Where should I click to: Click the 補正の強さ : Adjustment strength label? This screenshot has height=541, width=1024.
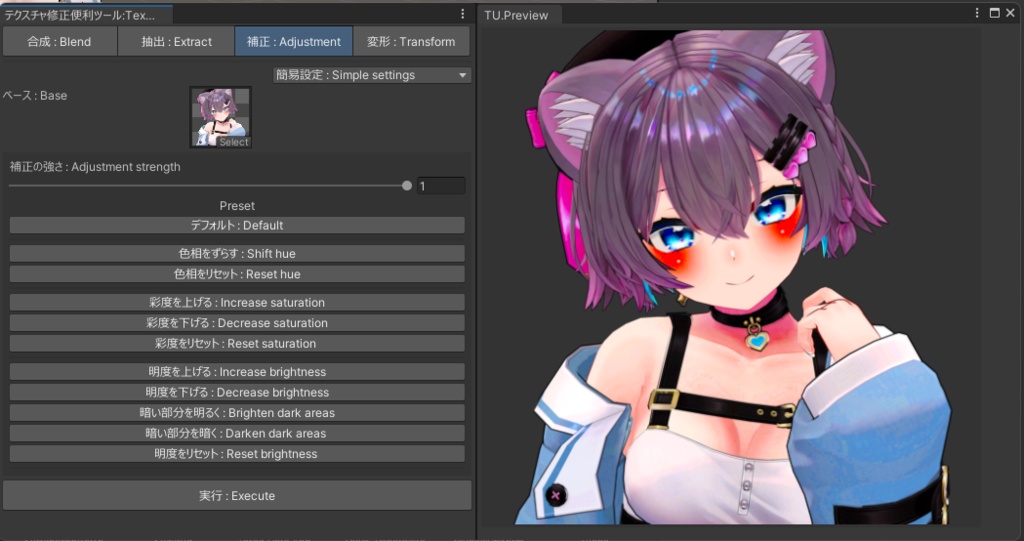coord(95,167)
